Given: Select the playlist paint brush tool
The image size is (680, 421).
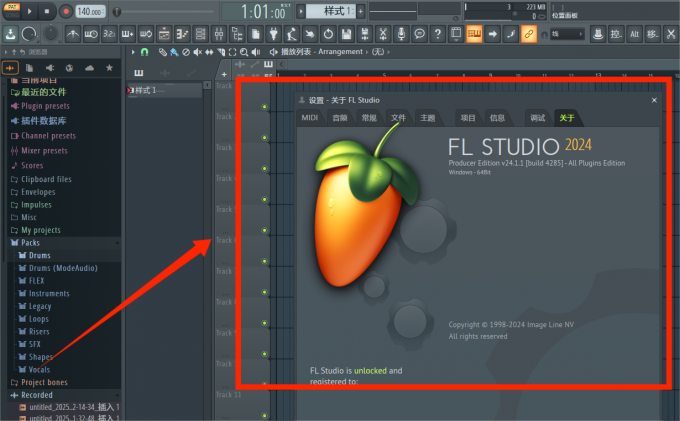Looking at the screenshot, I should 174,52.
